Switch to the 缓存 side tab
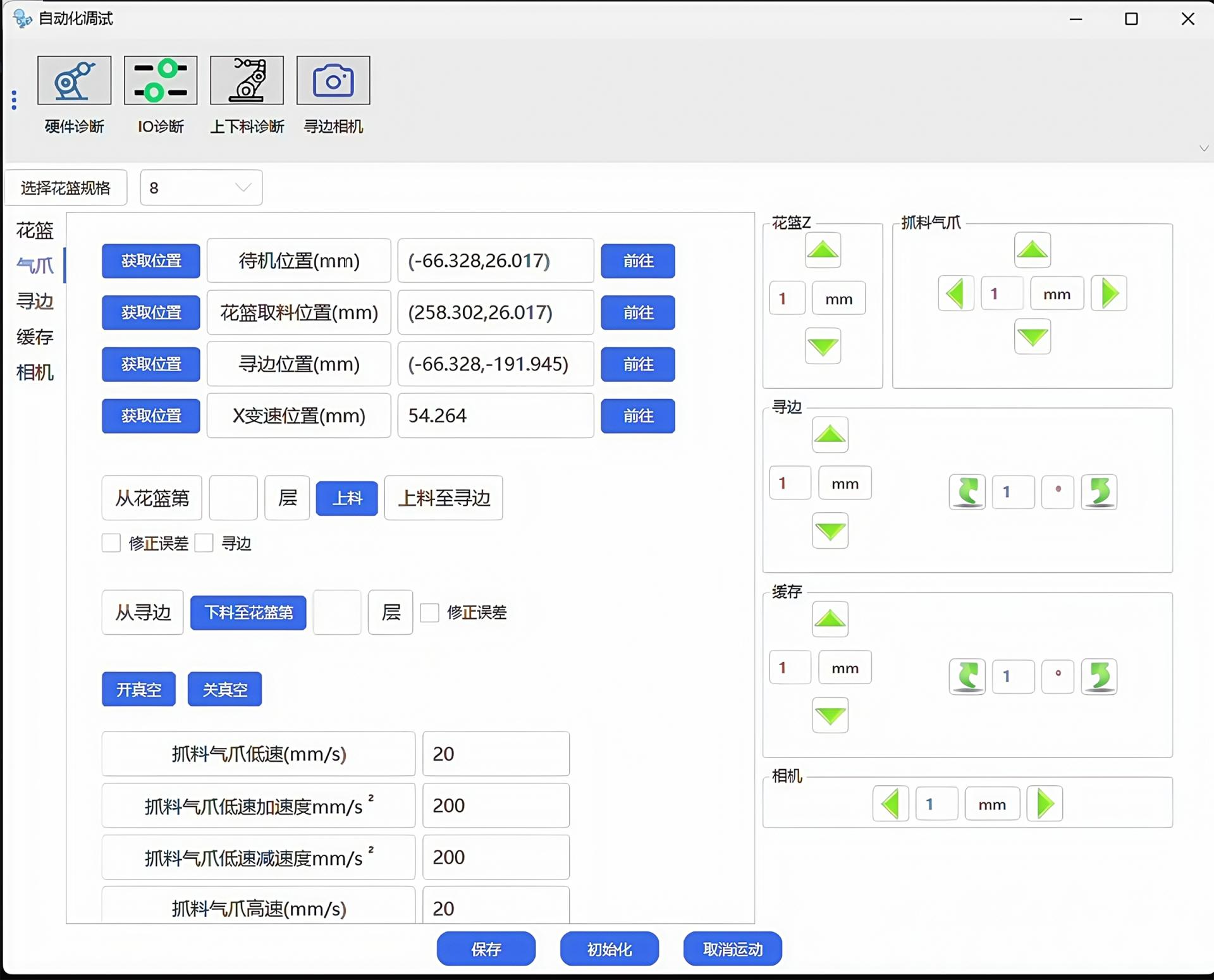1214x980 pixels. pos(35,337)
